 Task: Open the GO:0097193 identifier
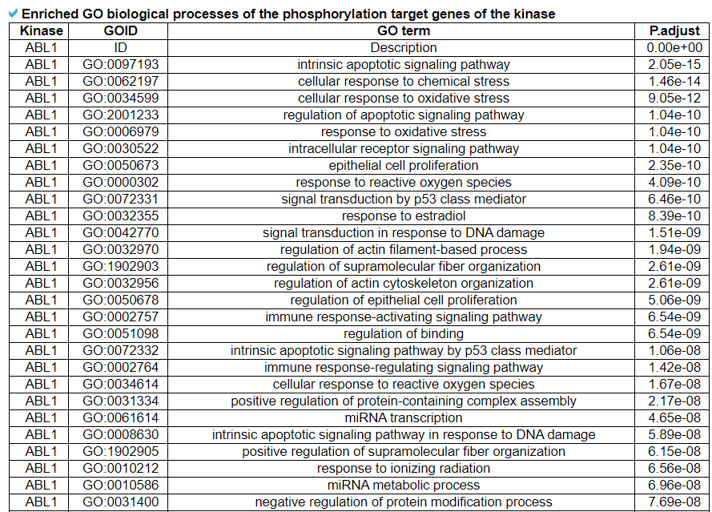120,65
